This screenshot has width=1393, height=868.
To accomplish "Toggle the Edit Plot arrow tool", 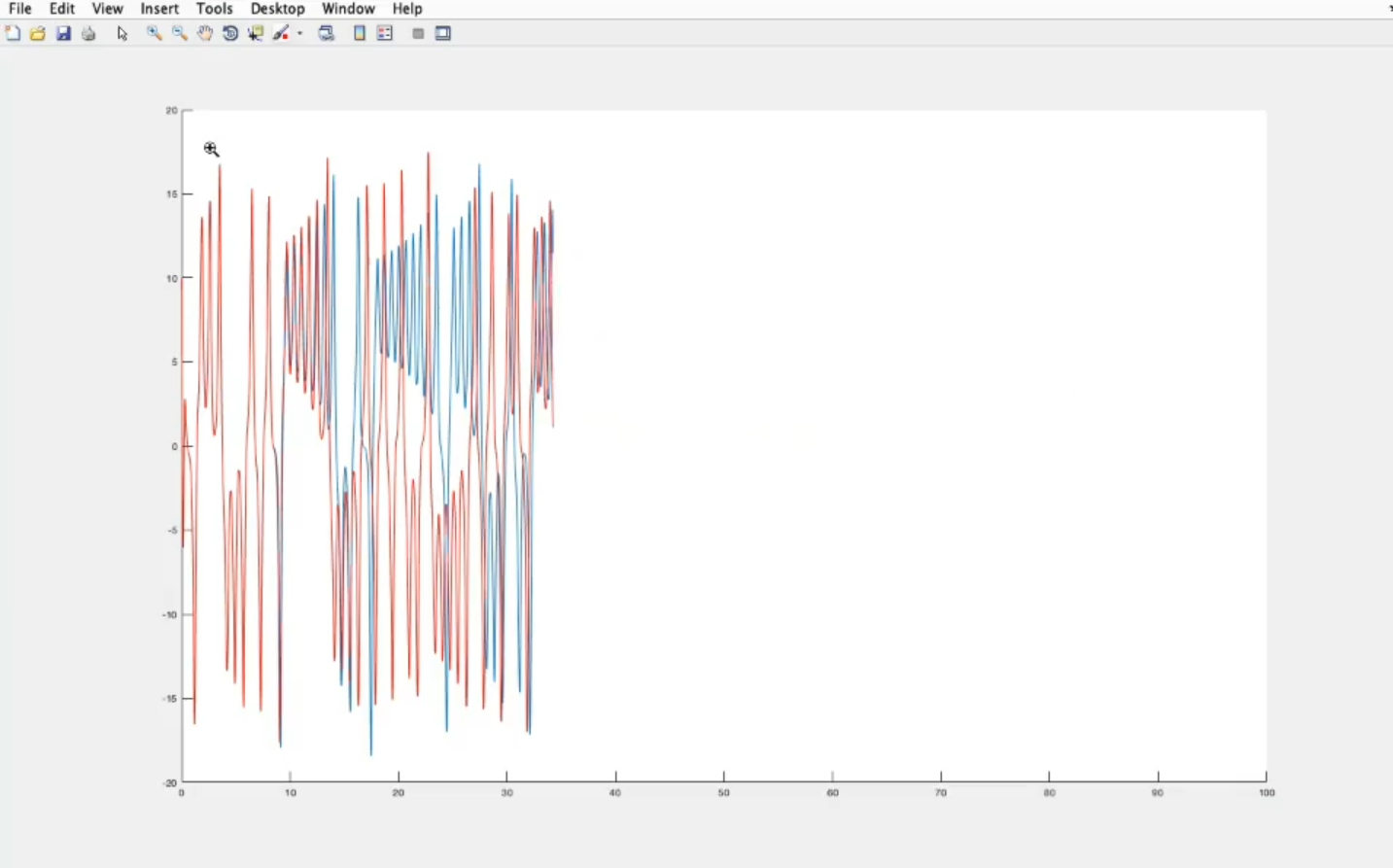I will pos(122,33).
